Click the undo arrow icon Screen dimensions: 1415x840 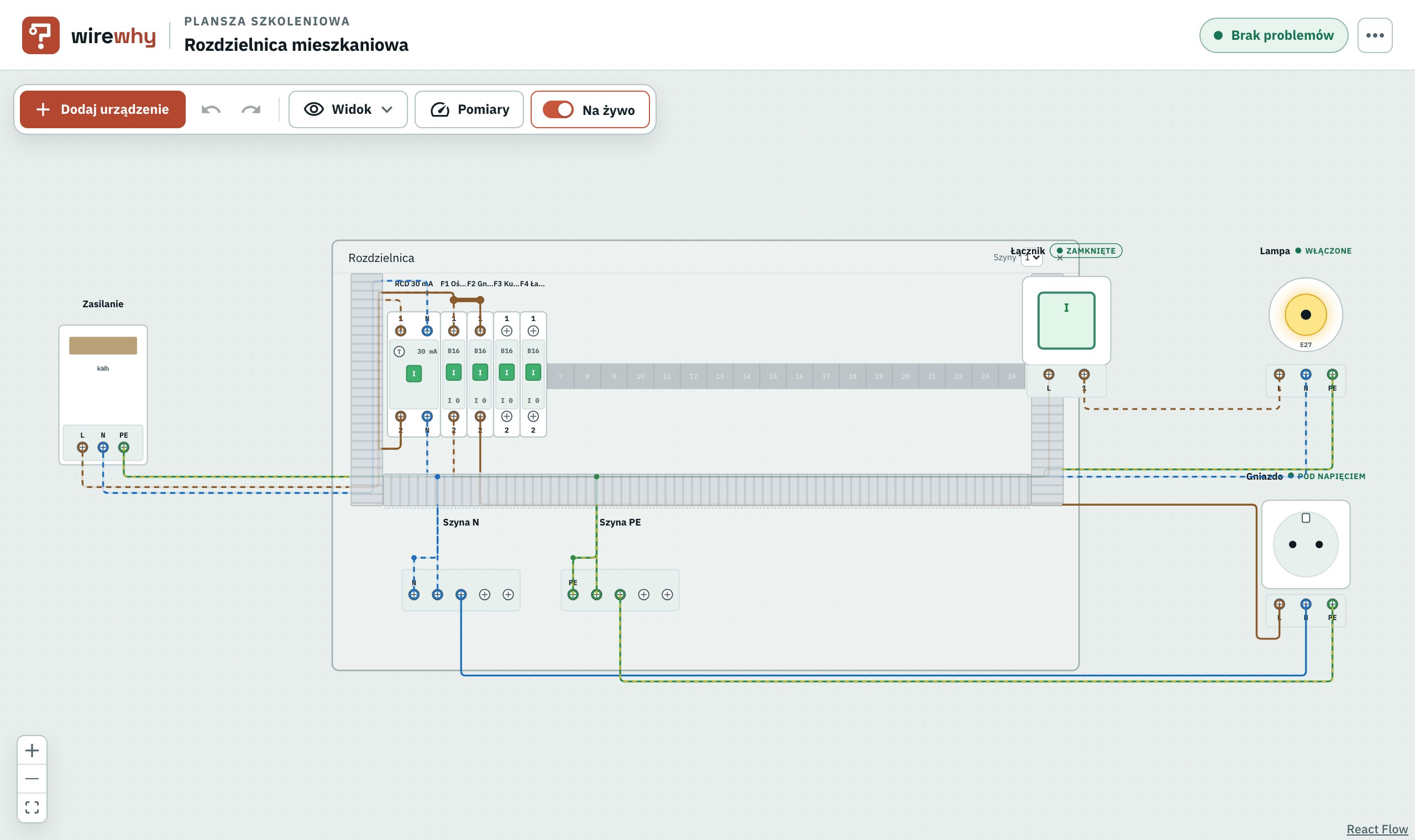[211, 109]
